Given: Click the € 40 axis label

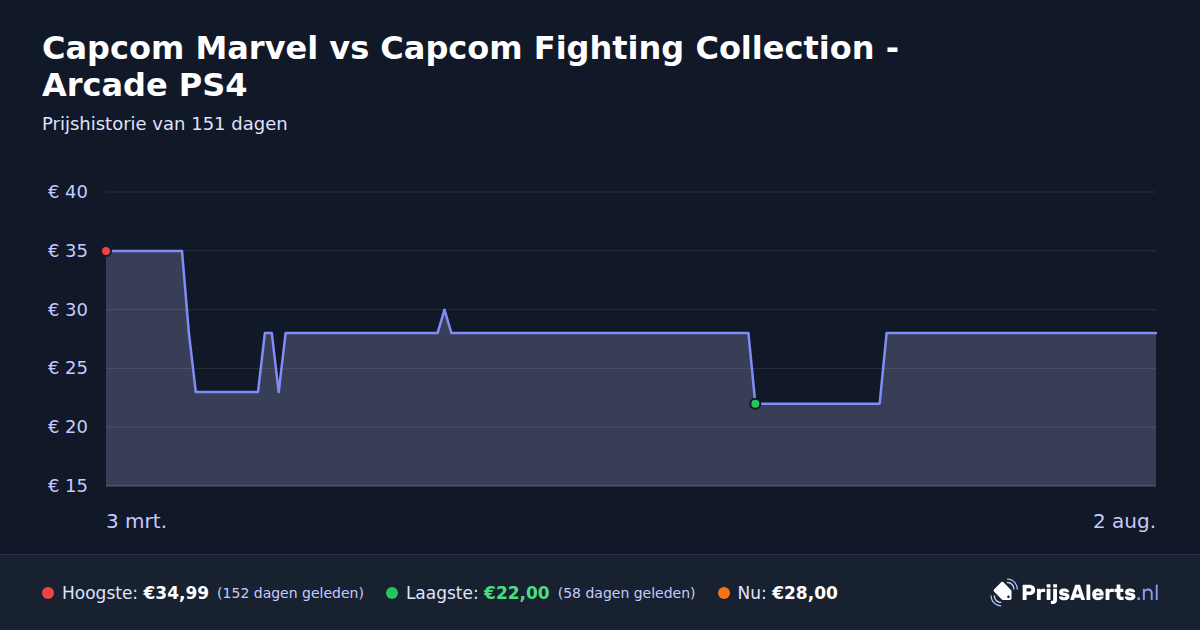Looking at the screenshot, I should tap(68, 192).
